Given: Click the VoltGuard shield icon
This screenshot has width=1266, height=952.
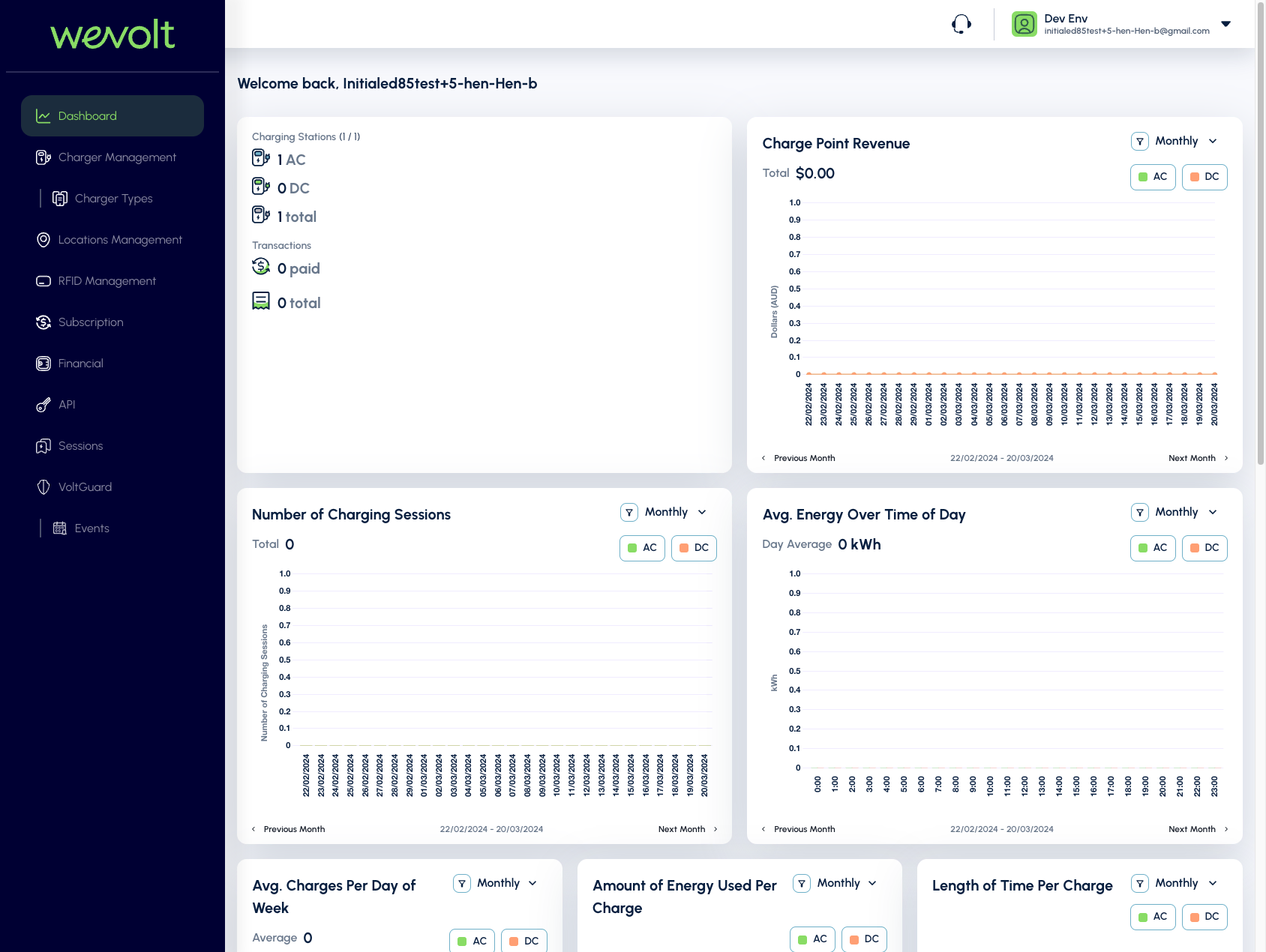Looking at the screenshot, I should point(43,487).
